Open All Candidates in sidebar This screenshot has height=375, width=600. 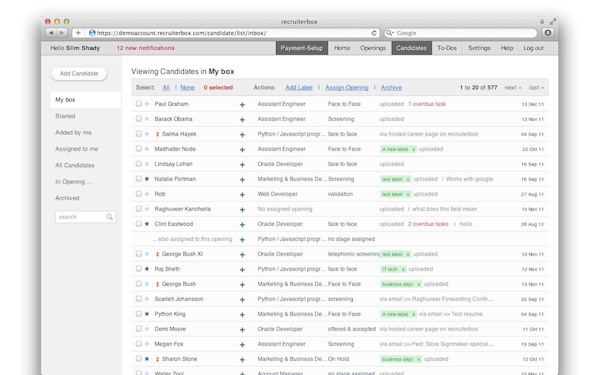click(x=75, y=165)
